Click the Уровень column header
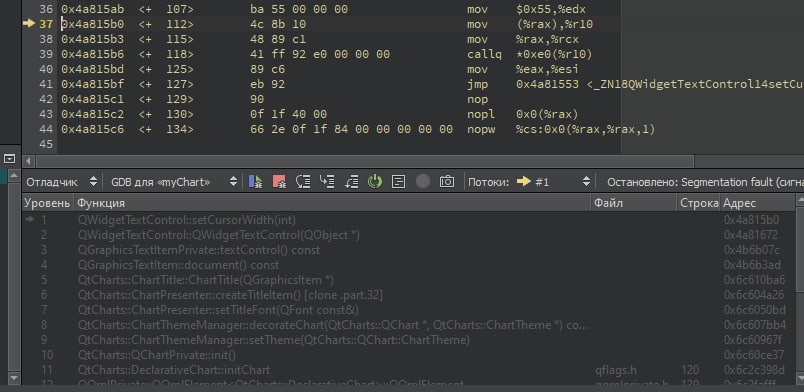Screen dimensions: 804x392 pos(47,203)
